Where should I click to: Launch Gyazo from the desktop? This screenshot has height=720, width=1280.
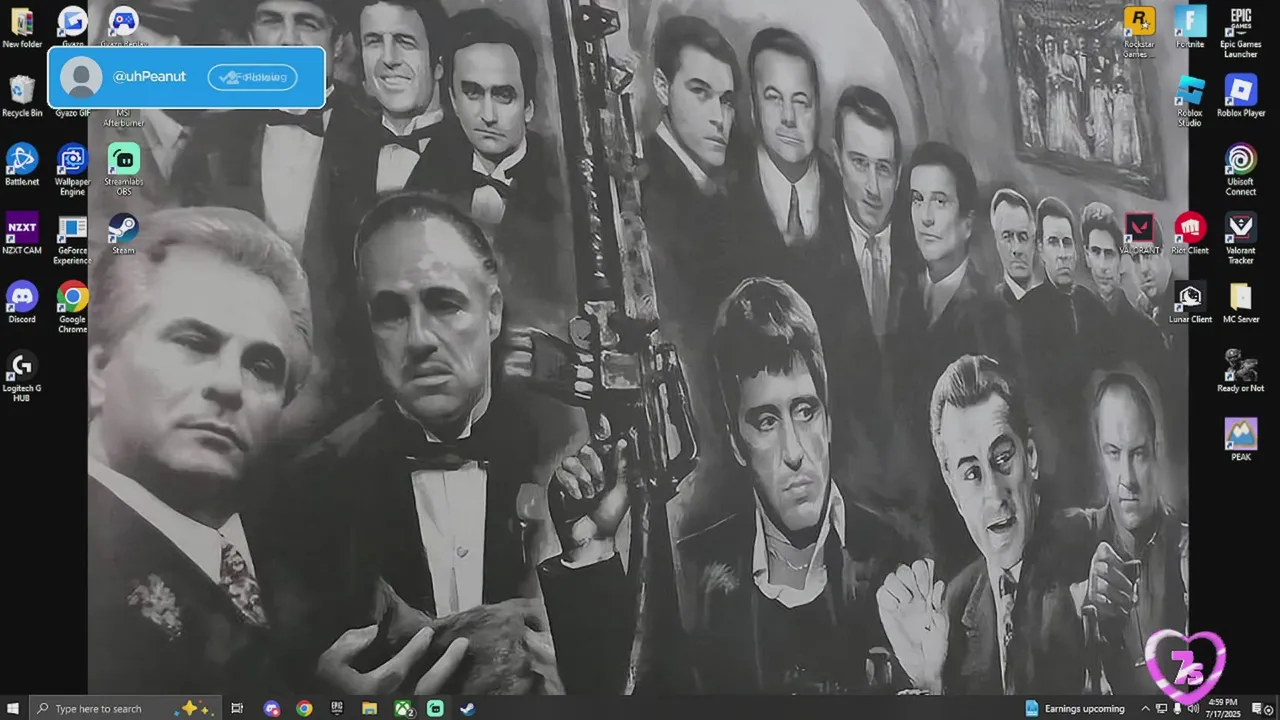tap(72, 27)
